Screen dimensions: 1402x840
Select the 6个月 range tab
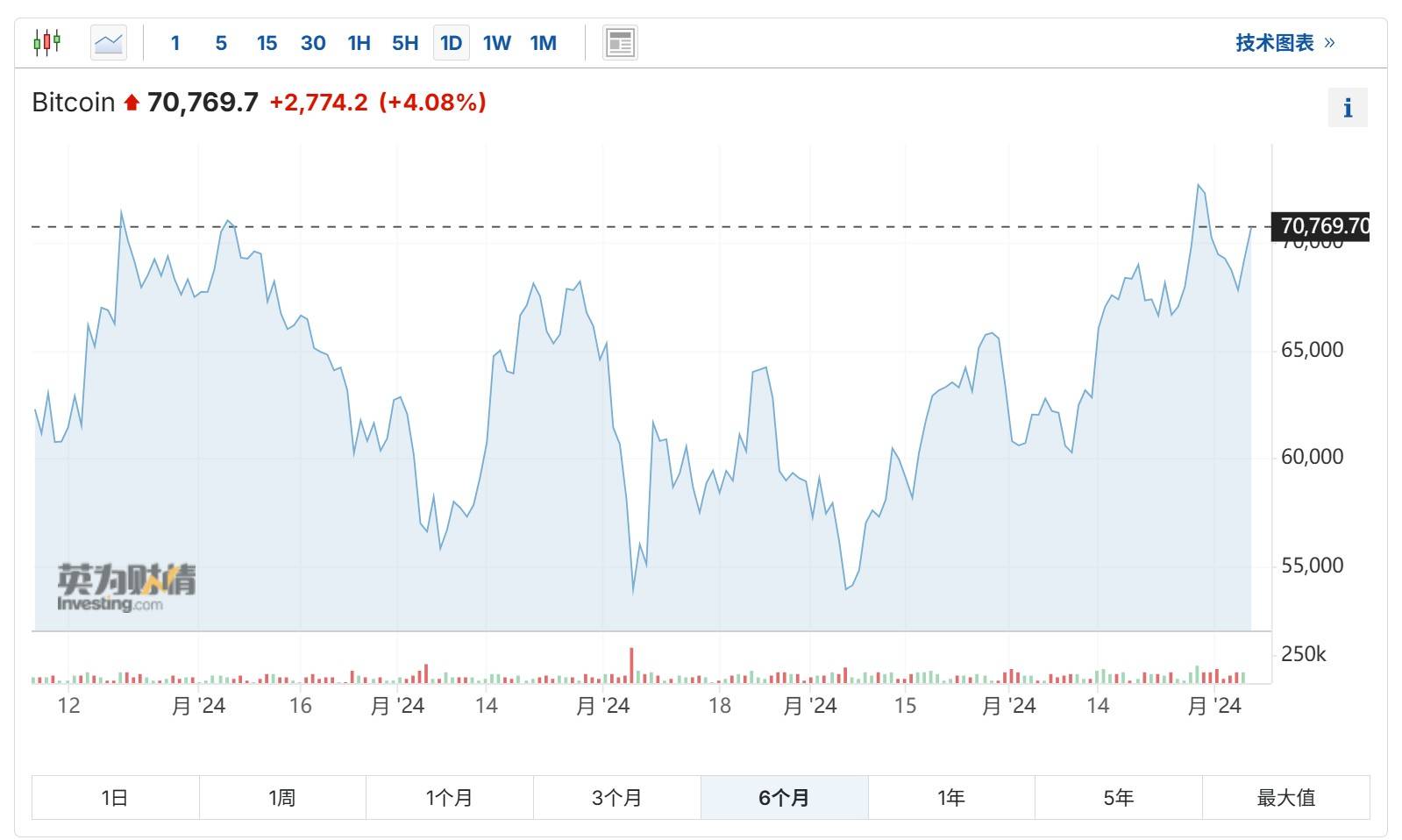pos(784,797)
